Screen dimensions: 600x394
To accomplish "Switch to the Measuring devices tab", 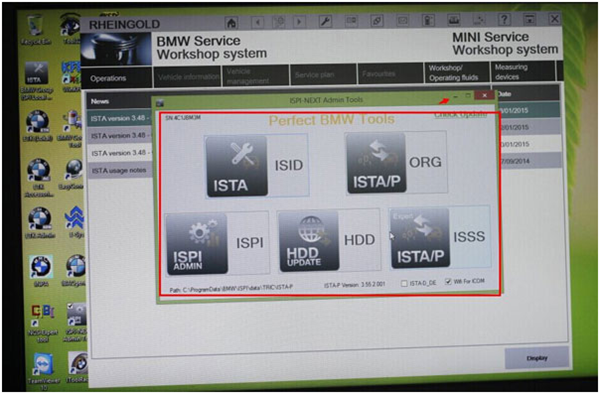I will click(x=523, y=72).
